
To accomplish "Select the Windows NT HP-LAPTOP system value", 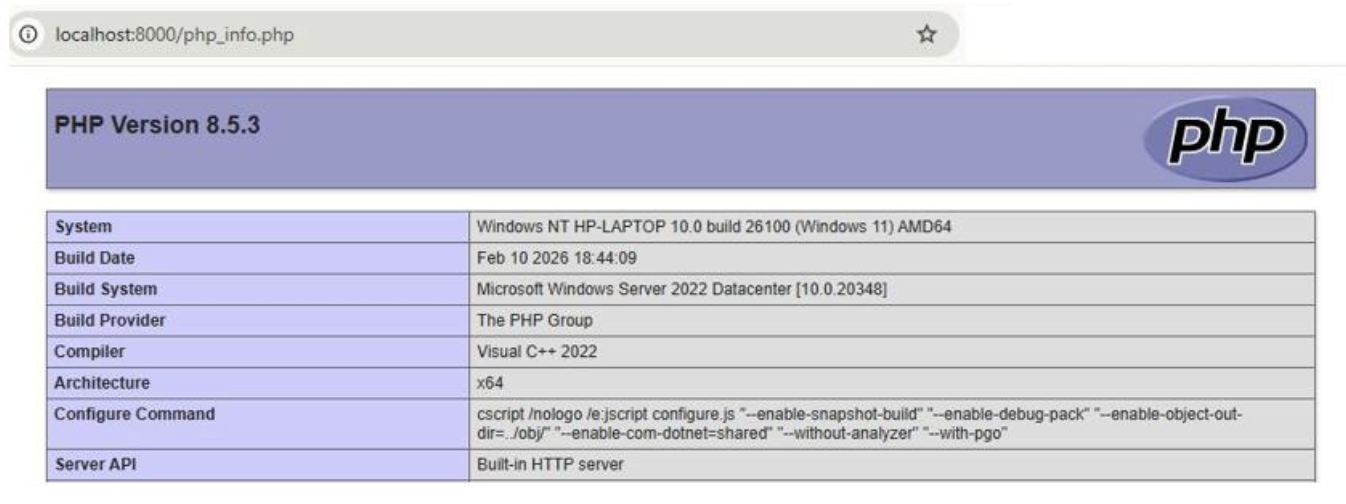I will [714, 227].
